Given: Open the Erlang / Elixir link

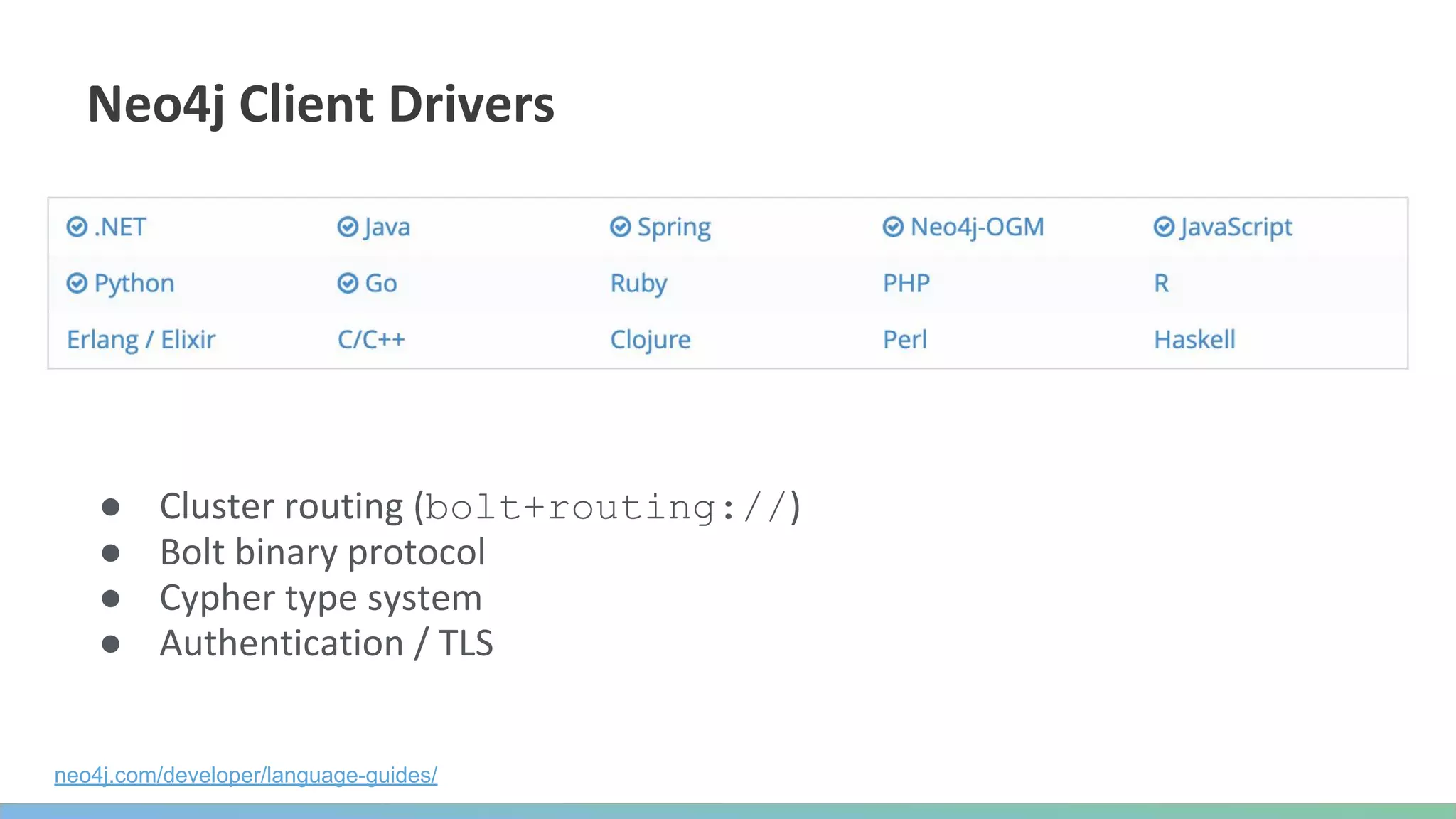Looking at the screenshot, I should point(141,341).
